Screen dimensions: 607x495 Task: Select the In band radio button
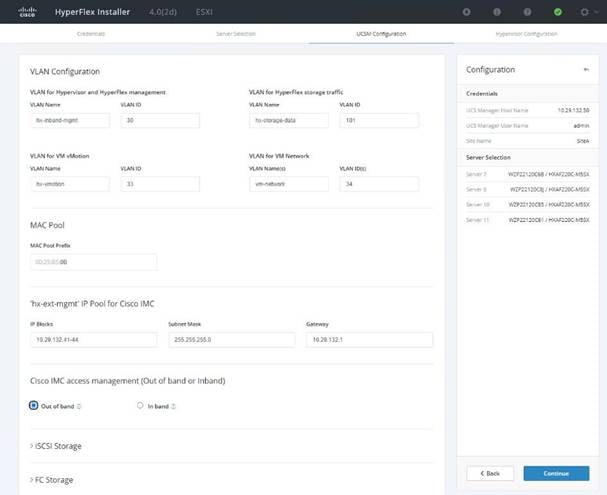140,405
